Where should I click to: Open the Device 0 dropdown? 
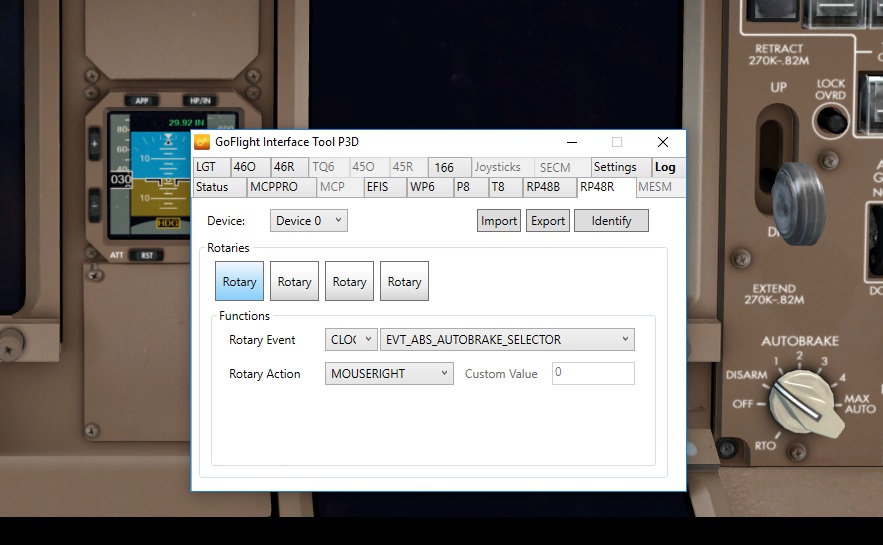(x=309, y=221)
